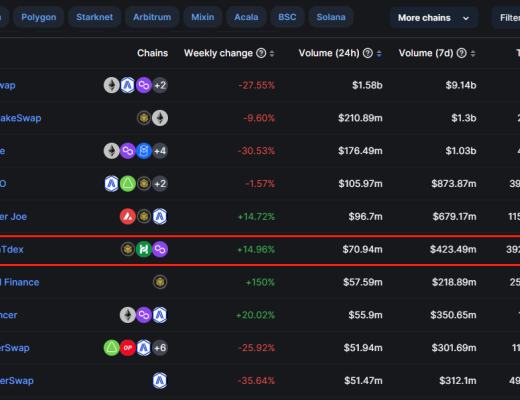Screen dimensions: 520x400
Task: Click the '$96.7m' 24h volume value
Action: 365,217
